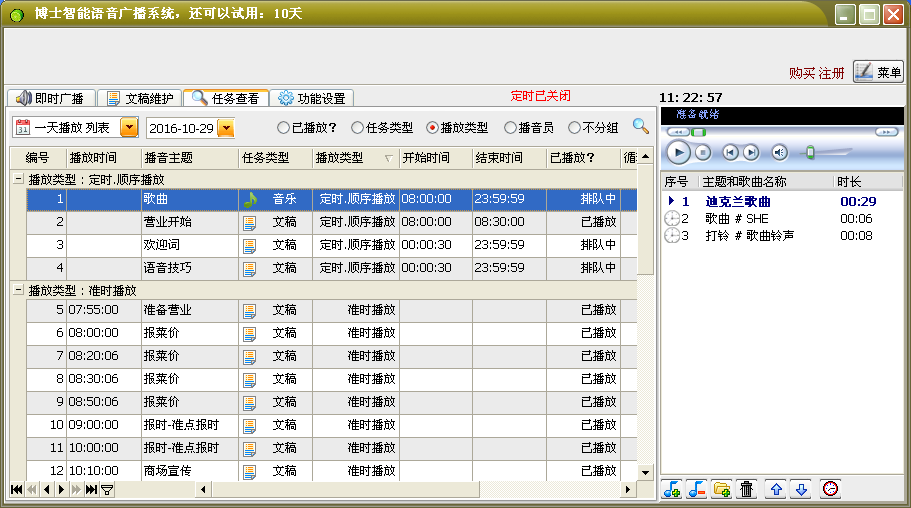This screenshot has width=911, height=508.
Task: Remove a song with the music-minus icon
Action: point(697,489)
